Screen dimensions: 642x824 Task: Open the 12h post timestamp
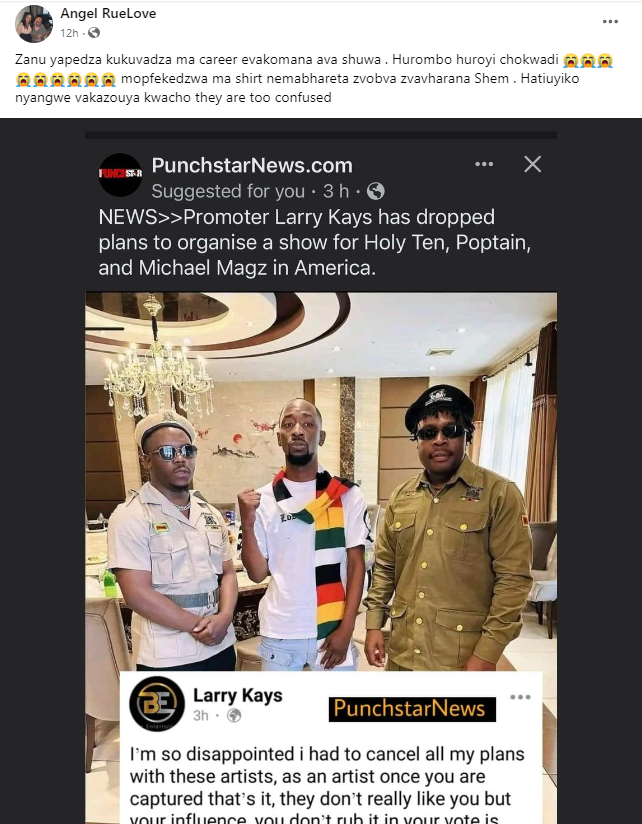(69, 33)
